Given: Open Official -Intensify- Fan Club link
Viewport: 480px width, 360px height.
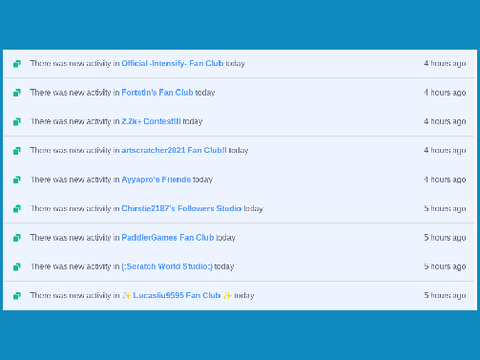Looking at the screenshot, I should (172, 63).
